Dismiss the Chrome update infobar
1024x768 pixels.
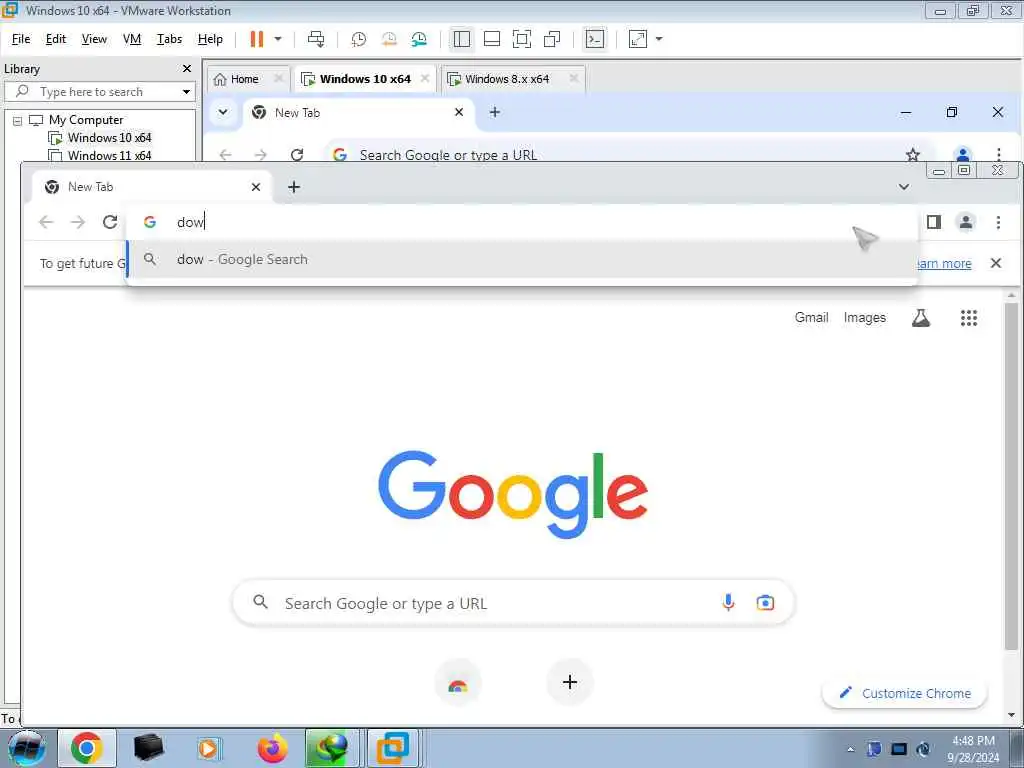point(996,263)
